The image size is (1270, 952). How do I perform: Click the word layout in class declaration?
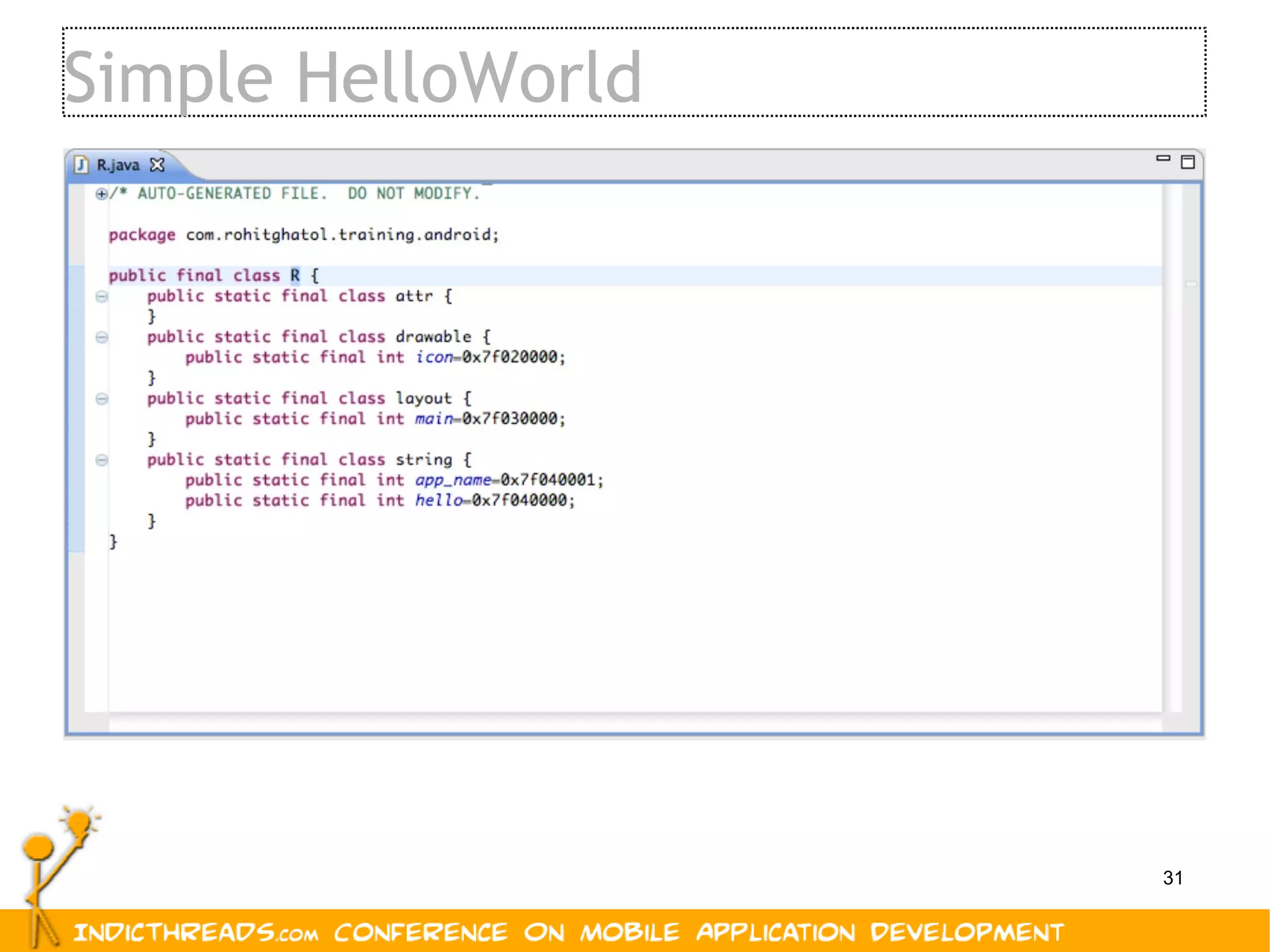[x=424, y=399]
